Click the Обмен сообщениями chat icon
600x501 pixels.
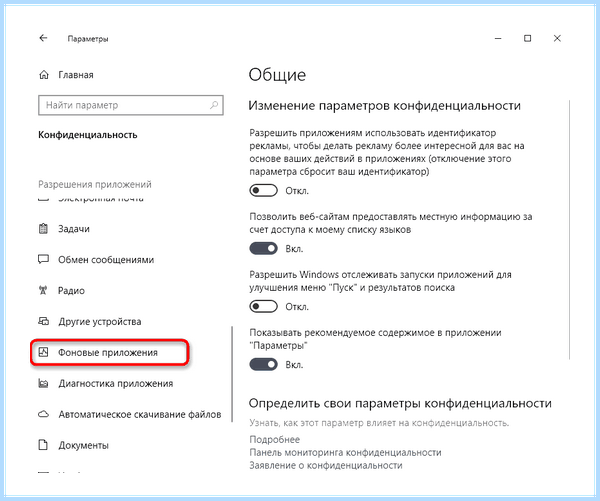(44, 259)
